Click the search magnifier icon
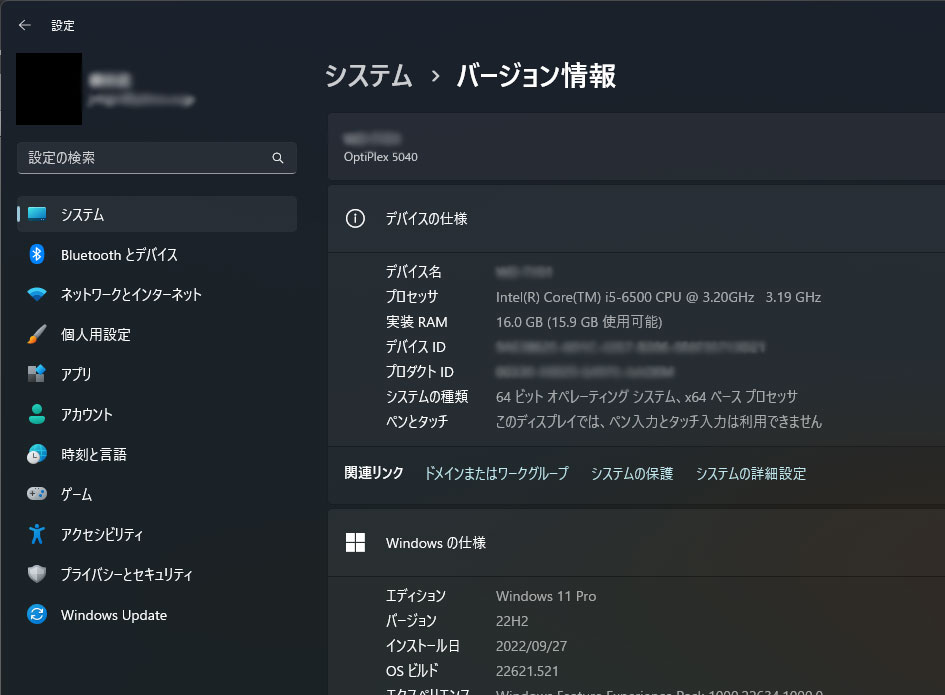This screenshot has width=945, height=695. point(278,158)
